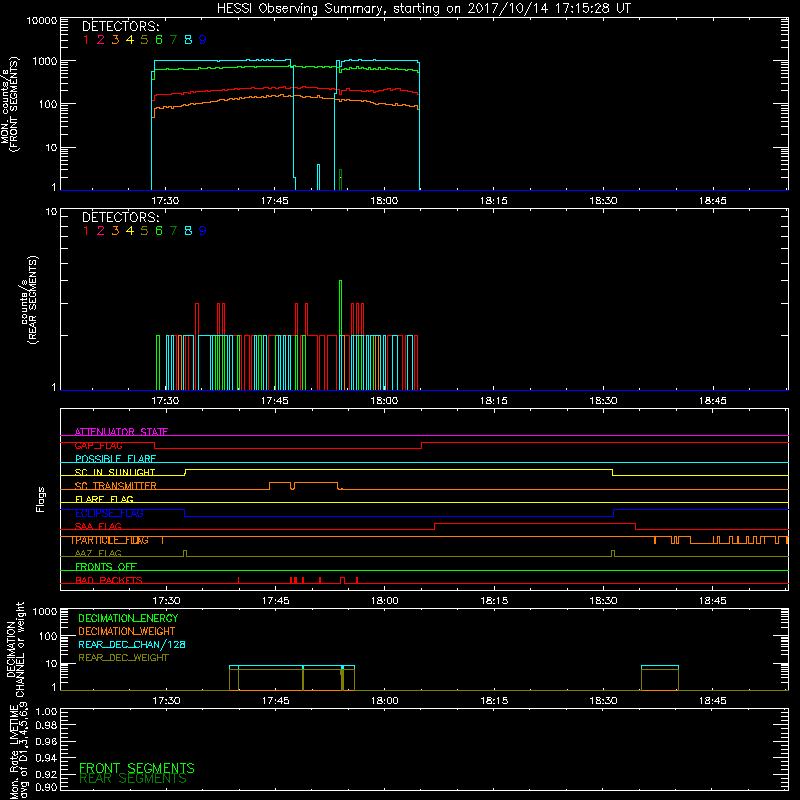Click the SC_TRANSMITTER flag label
This screenshot has height=800, width=800.
pyautogui.click(x=116, y=486)
